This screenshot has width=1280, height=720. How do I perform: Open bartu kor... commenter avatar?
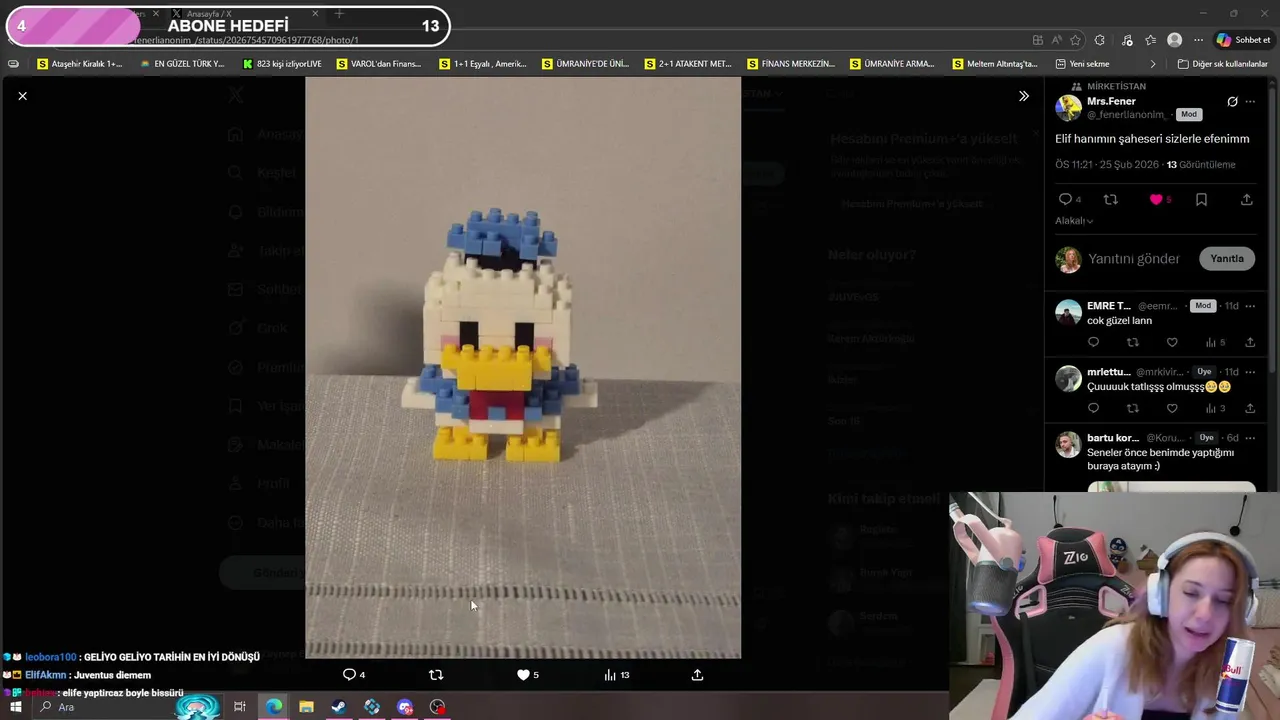(x=1068, y=444)
